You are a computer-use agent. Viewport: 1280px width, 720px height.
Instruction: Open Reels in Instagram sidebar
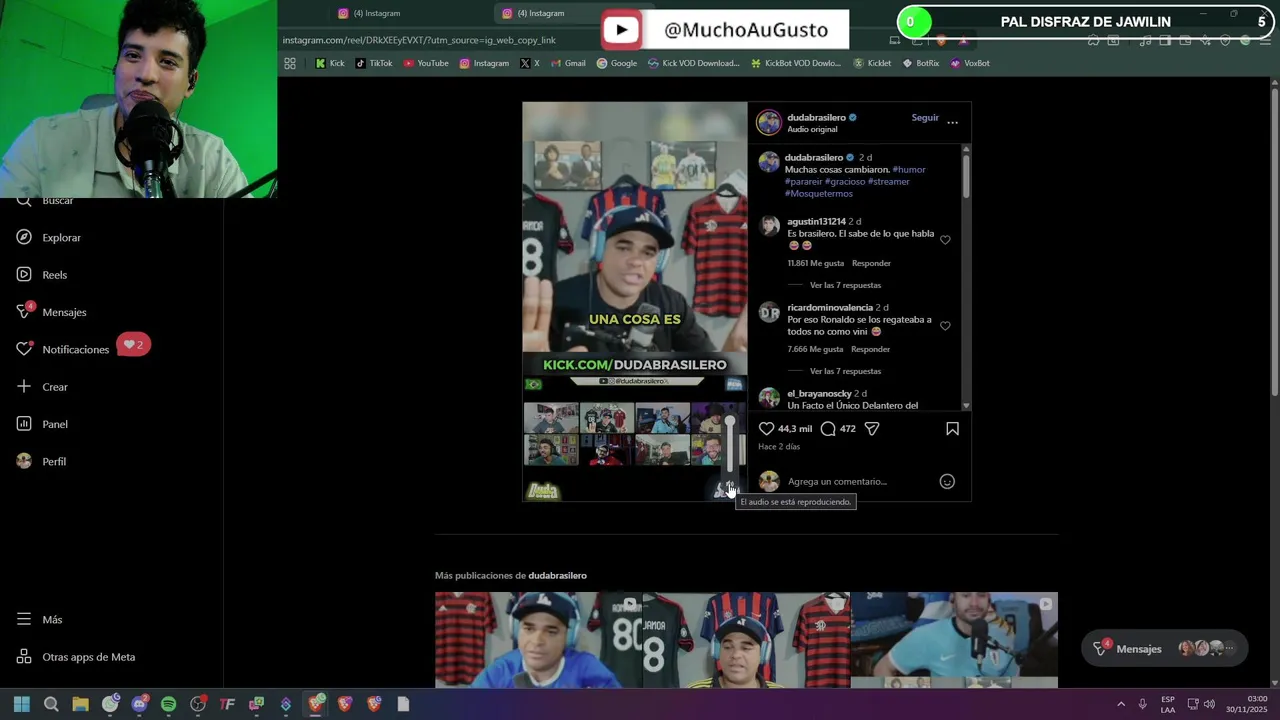[x=42, y=275]
